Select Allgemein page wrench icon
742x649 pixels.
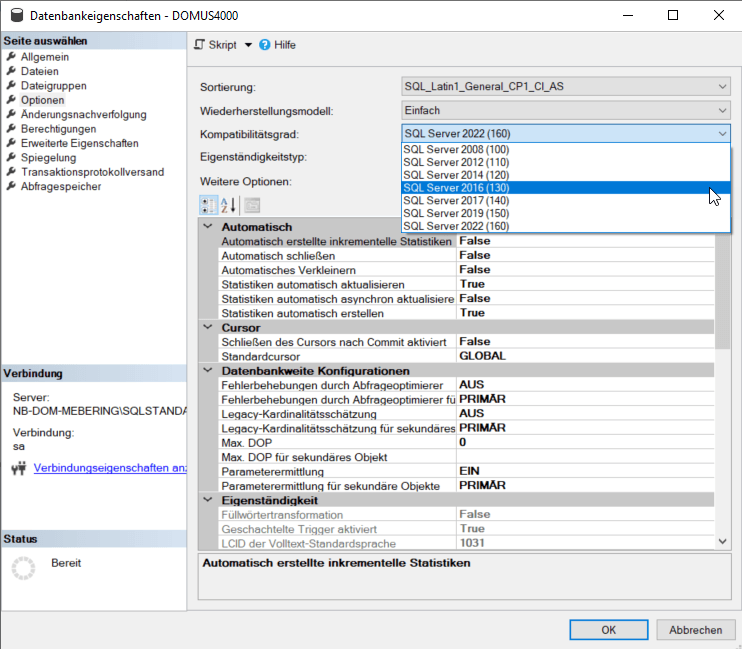pos(11,57)
